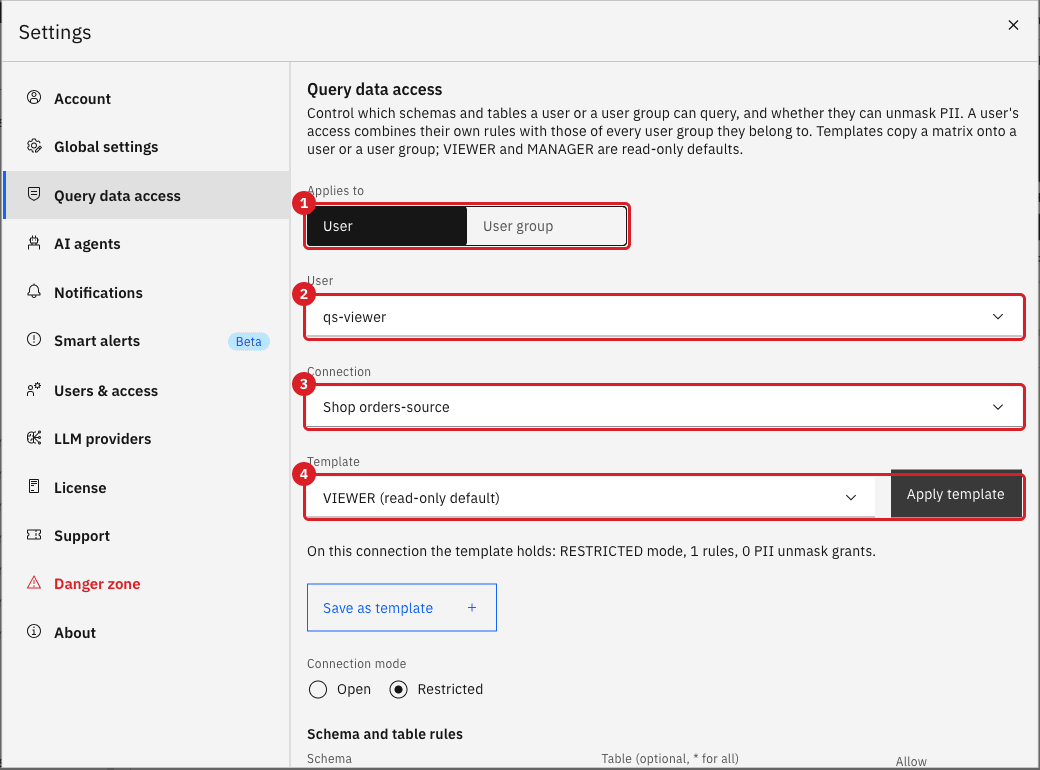The height and width of the screenshot is (770, 1040).
Task: Switch Applies to toggle to User group
Action: pos(547,226)
